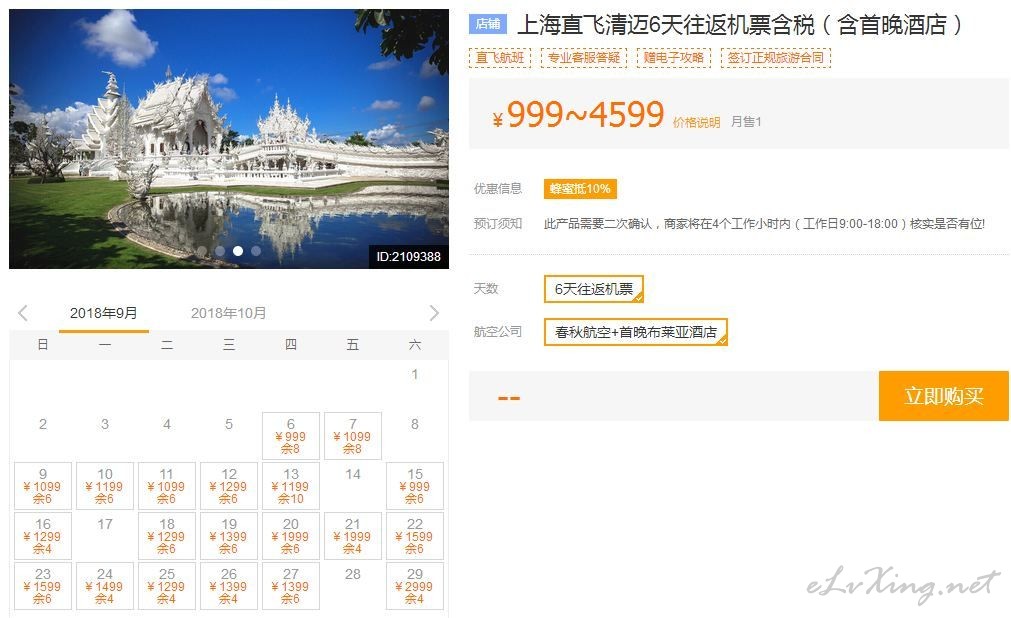Pick September 23 departure date
Viewport: 1011px width, 618px height.
[43, 586]
